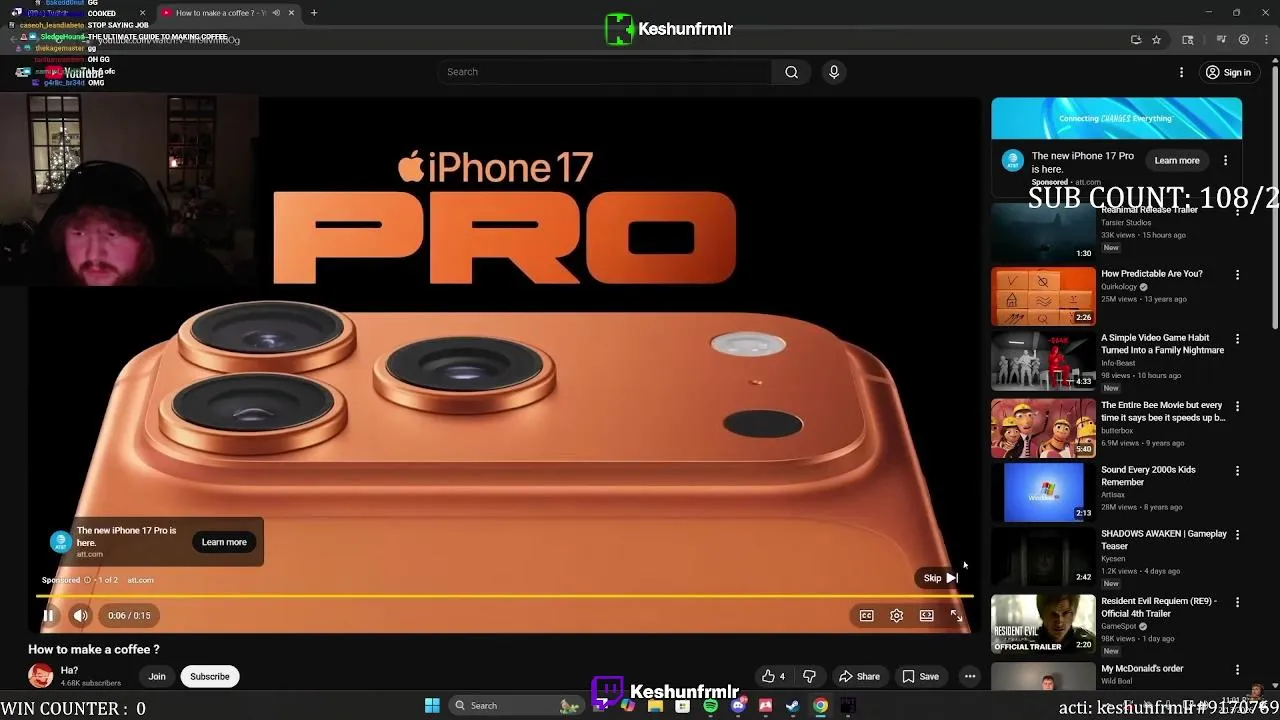
Task: Click the AT&T advertiser logo in overlay
Action: (61, 542)
